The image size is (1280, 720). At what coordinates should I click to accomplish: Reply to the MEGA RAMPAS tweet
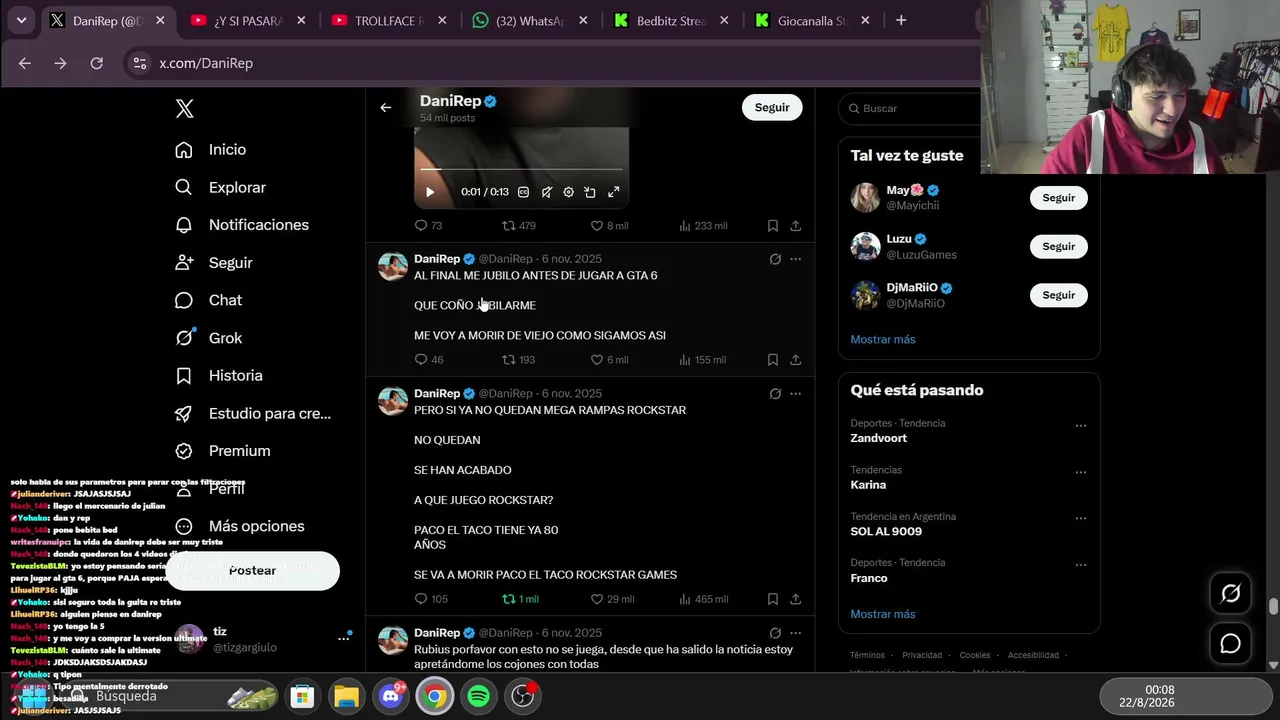pyautogui.click(x=431, y=599)
